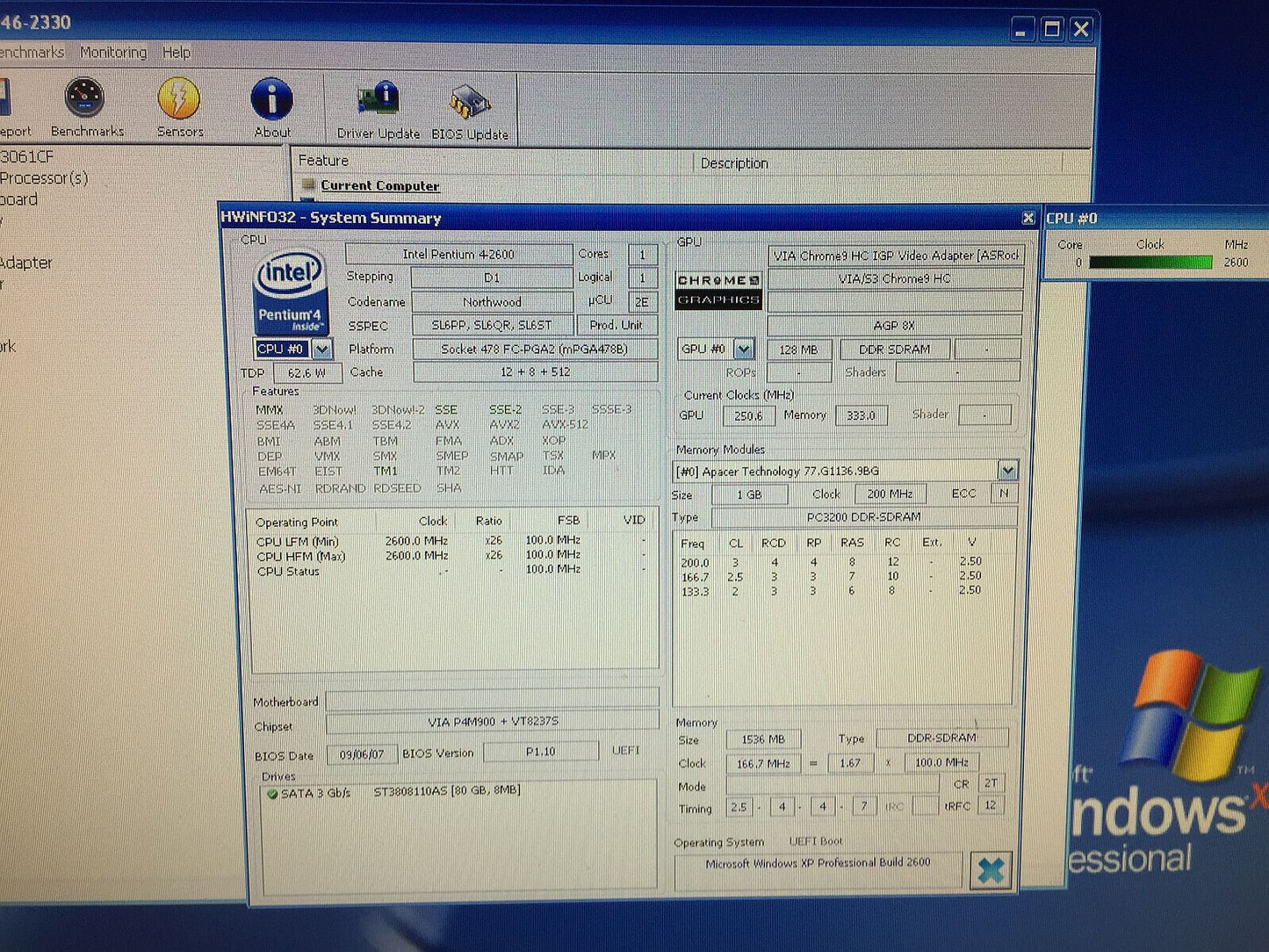Click the CPU HFM (Max) row

tap(452, 556)
